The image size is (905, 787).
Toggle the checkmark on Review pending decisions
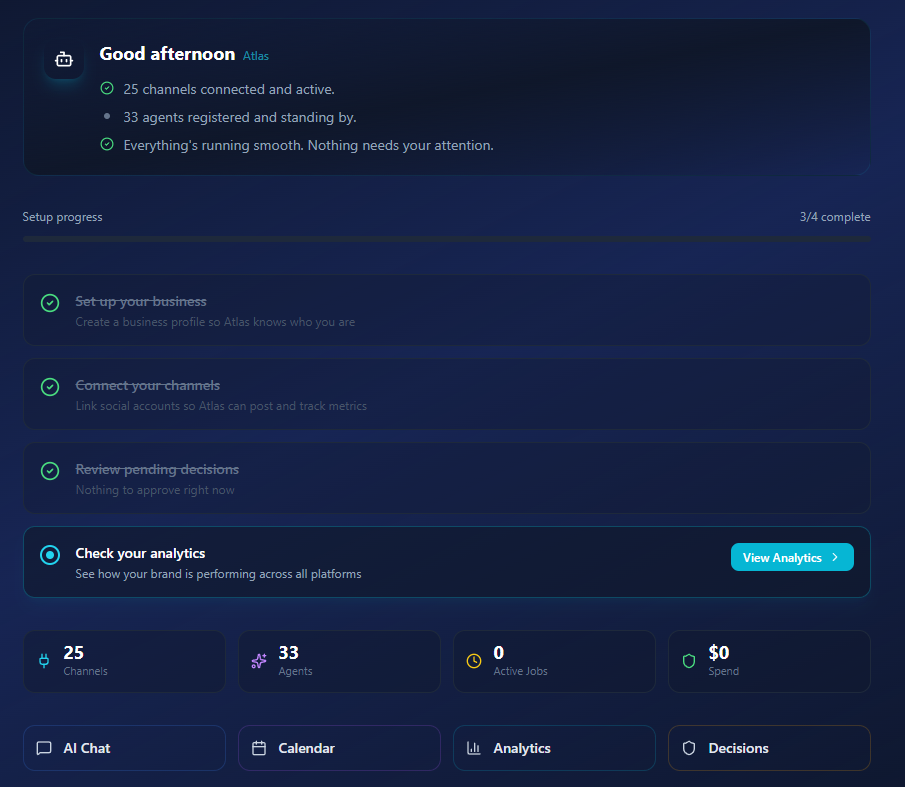pyautogui.click(x=49, y=470)
